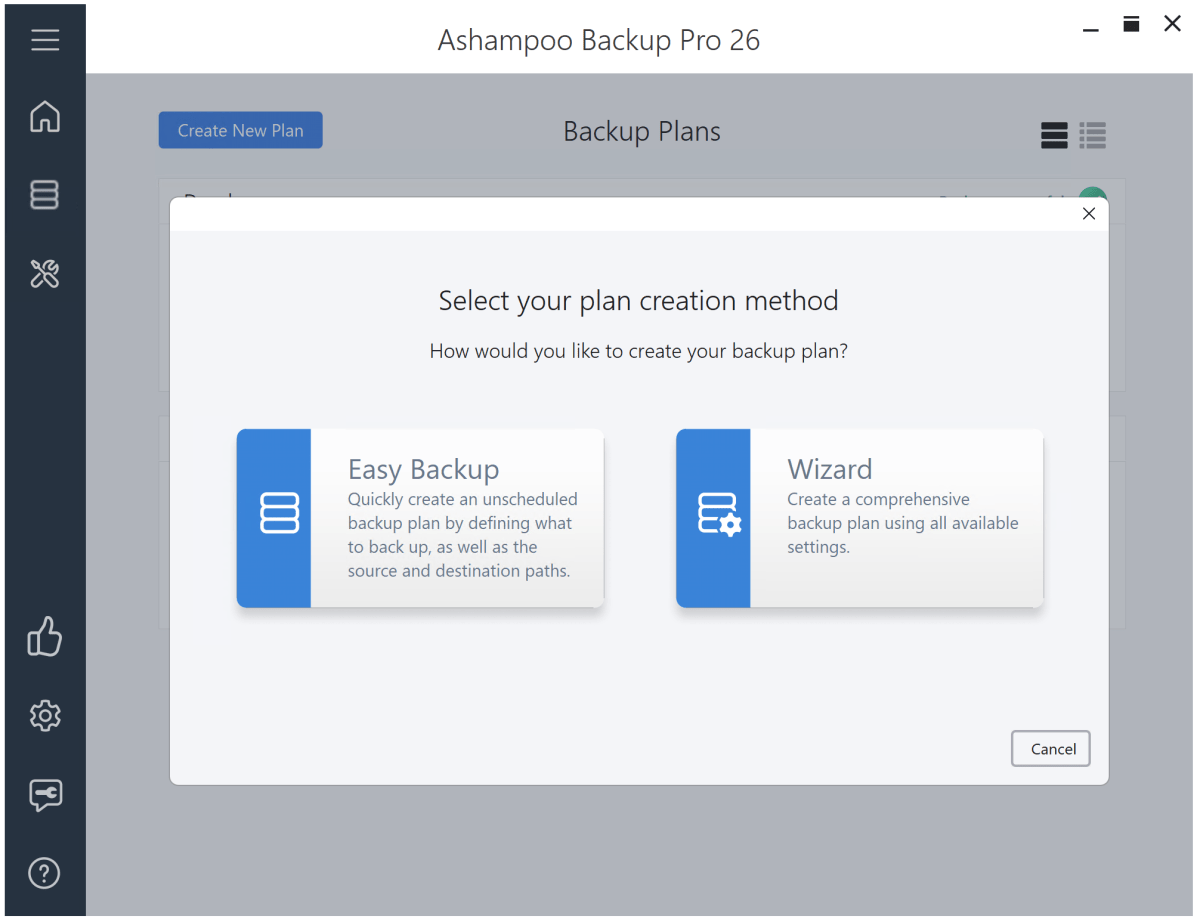Switch to the large list view
This screenshot has width=1200, height=922.
1054,135
